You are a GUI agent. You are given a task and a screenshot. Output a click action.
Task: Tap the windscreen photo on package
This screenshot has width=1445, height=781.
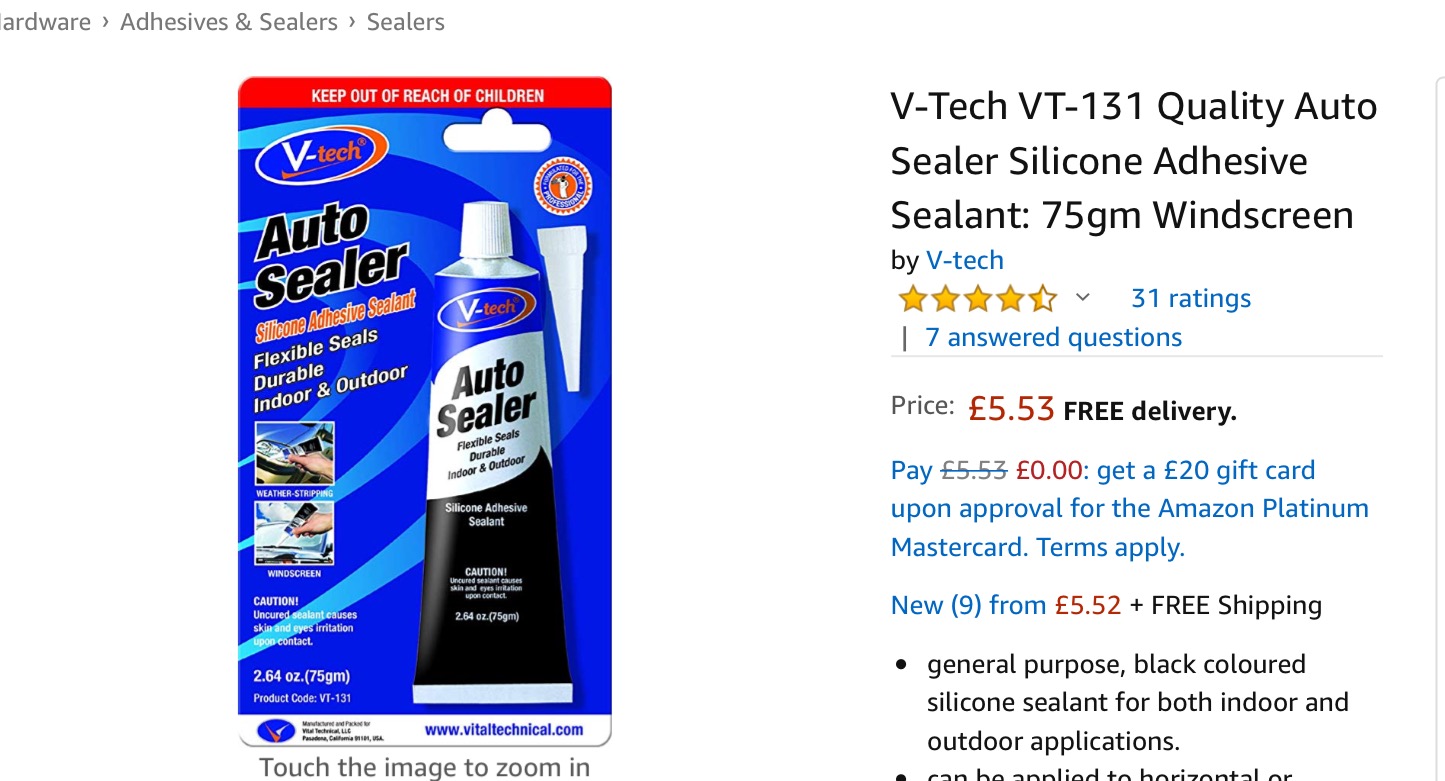coord(295,533)
